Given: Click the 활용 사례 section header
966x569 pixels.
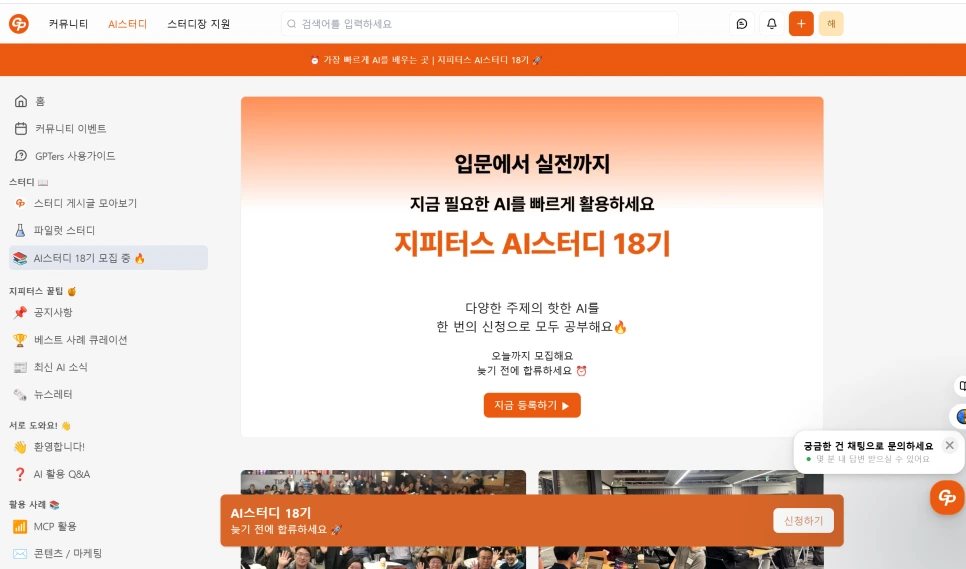Looking at the screenshot, I should coord(34,505).
